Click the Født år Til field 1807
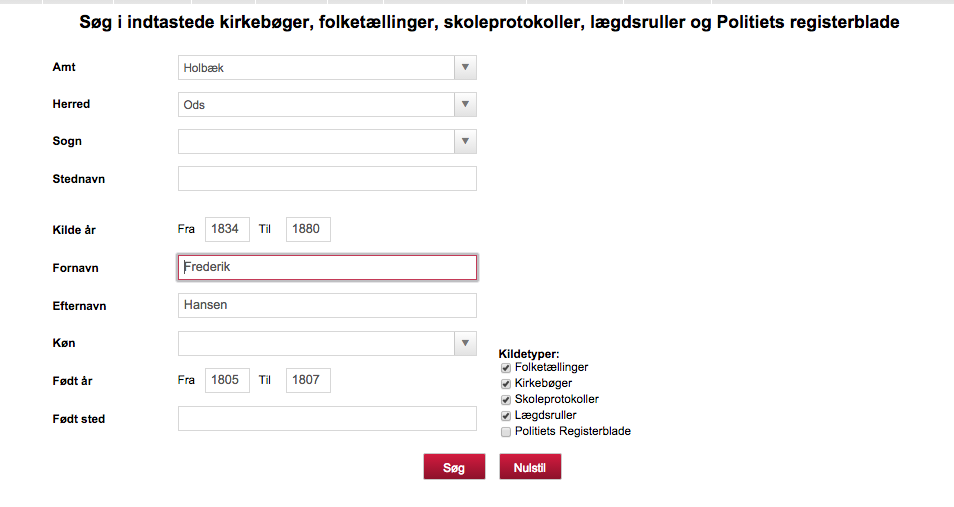This screenshot has height=507, width=954. click(x=308, y=380)
